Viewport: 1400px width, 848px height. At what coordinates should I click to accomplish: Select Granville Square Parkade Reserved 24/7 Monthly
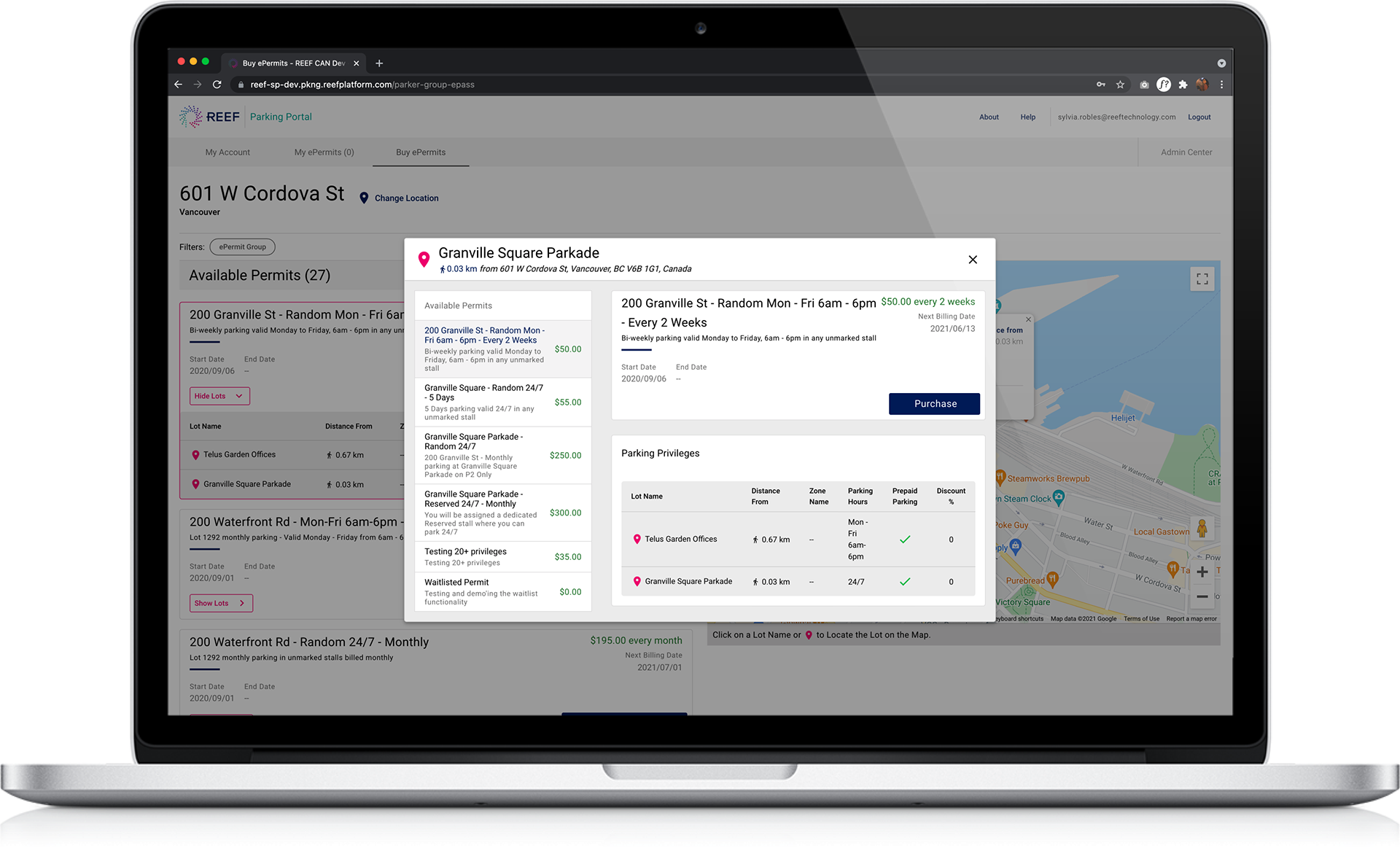pyautogui.click(x=502, y=513)
